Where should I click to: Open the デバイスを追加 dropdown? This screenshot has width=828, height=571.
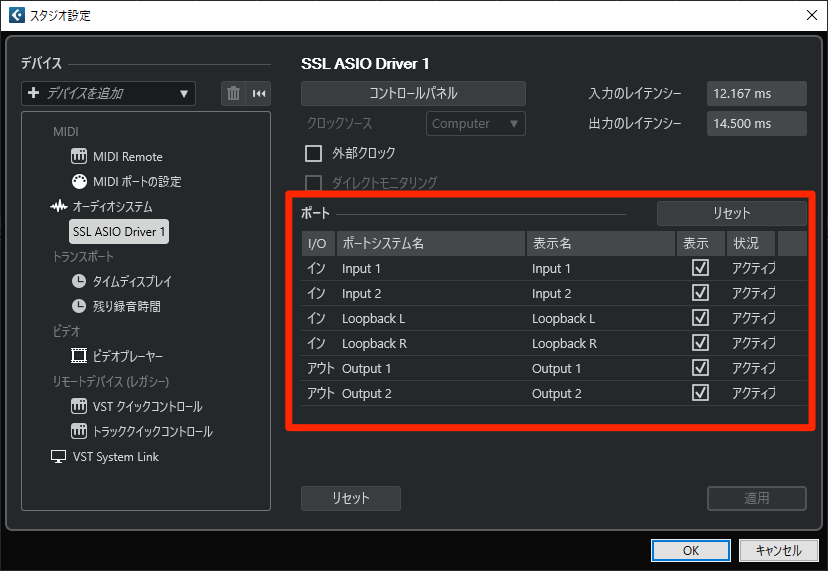click(x=108, y=93)
